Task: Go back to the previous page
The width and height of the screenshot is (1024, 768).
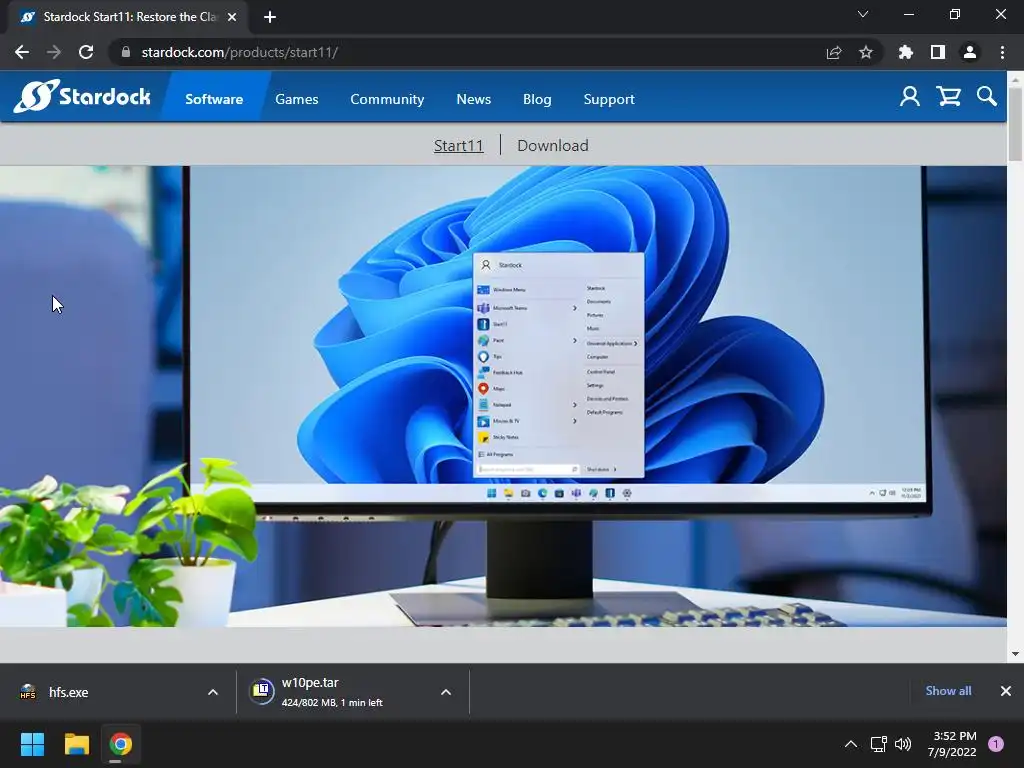Action: pyautogui.click(x=22, y=52)
